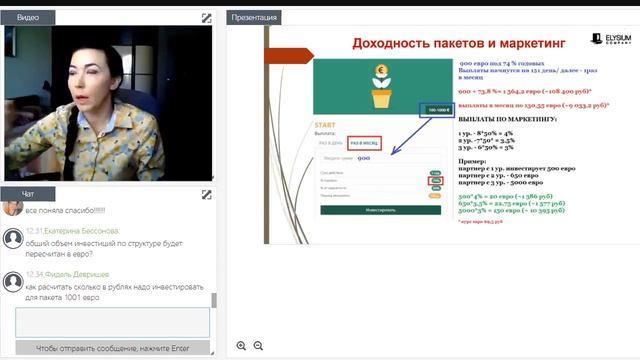The width and height of the screenshot is (640, 360).
Task: Click the "раз в день" payout option on slide
Action: coord(331,143)
